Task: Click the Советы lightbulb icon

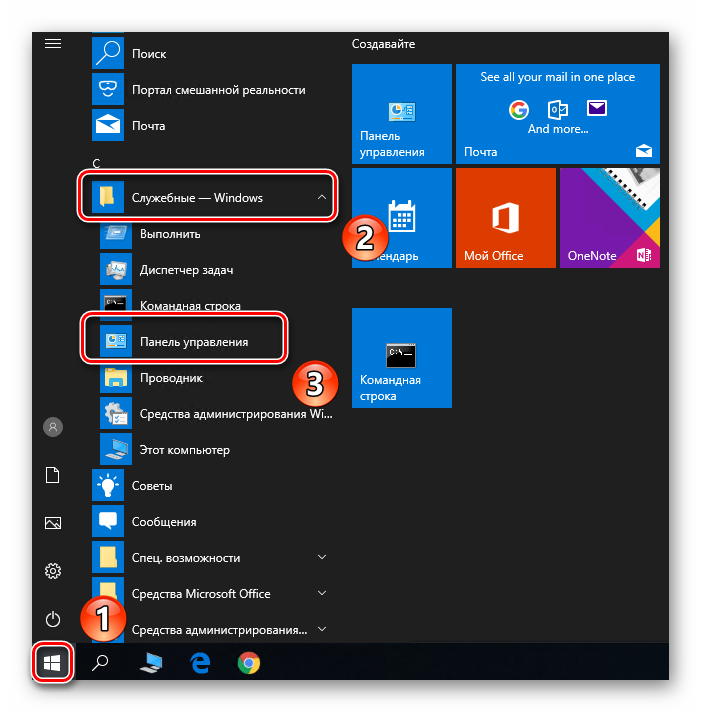Action: 108,485
